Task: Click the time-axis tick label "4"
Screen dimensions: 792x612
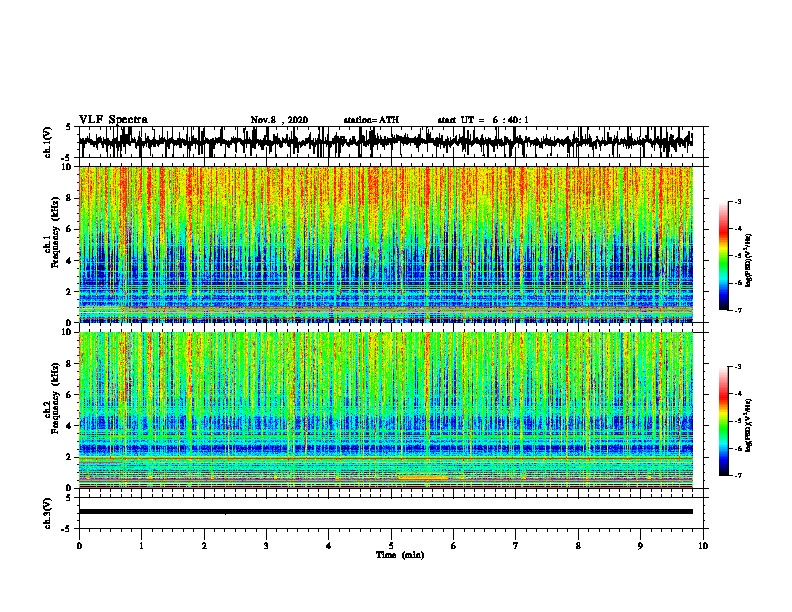Action: pos(329,546)
